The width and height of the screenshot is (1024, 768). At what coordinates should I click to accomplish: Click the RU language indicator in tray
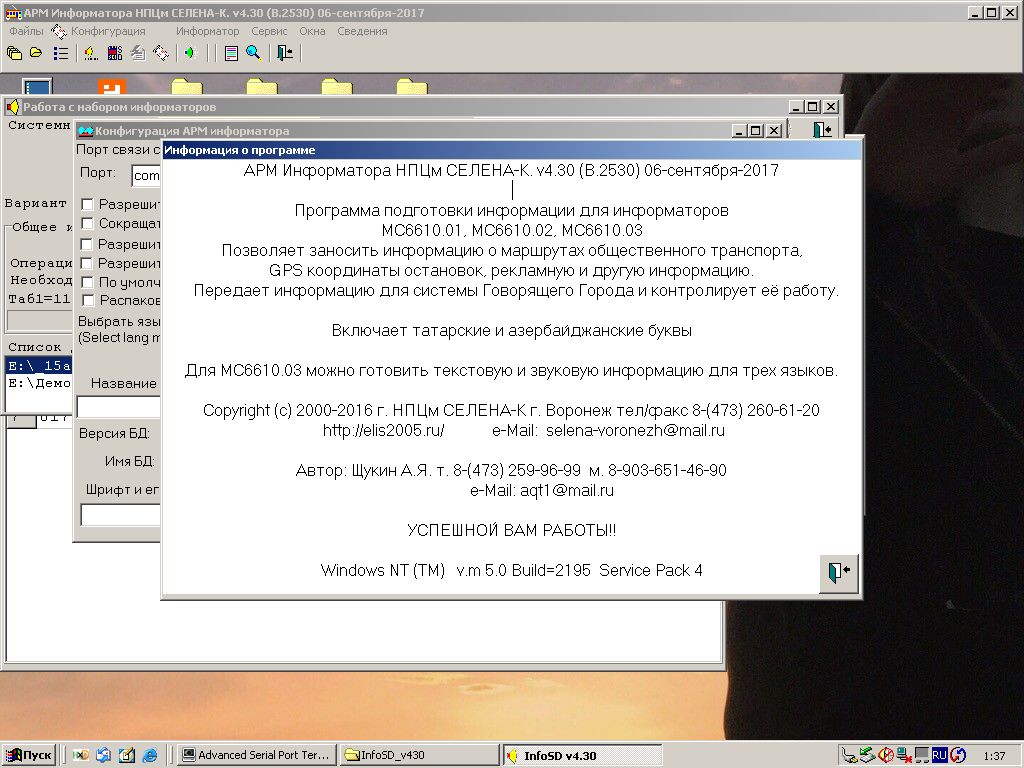point(939,755)
